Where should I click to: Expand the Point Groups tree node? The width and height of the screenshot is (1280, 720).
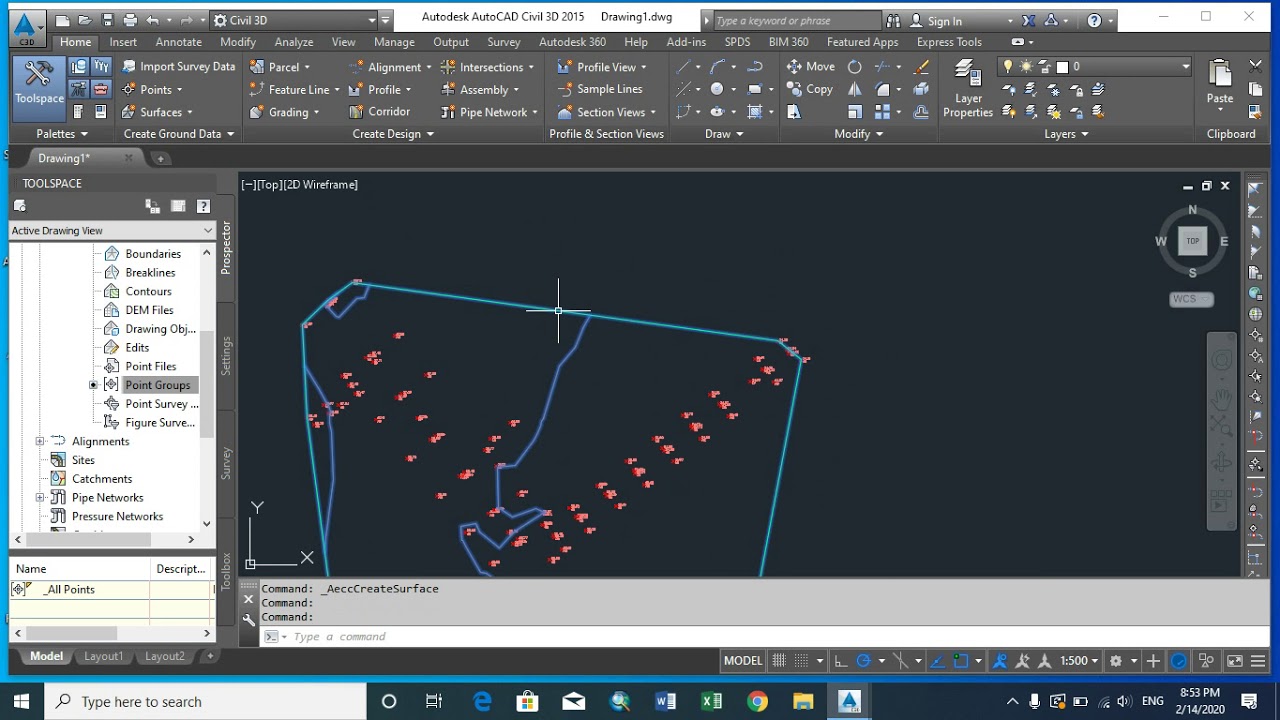pyautogui.click(x=93, y=385)
